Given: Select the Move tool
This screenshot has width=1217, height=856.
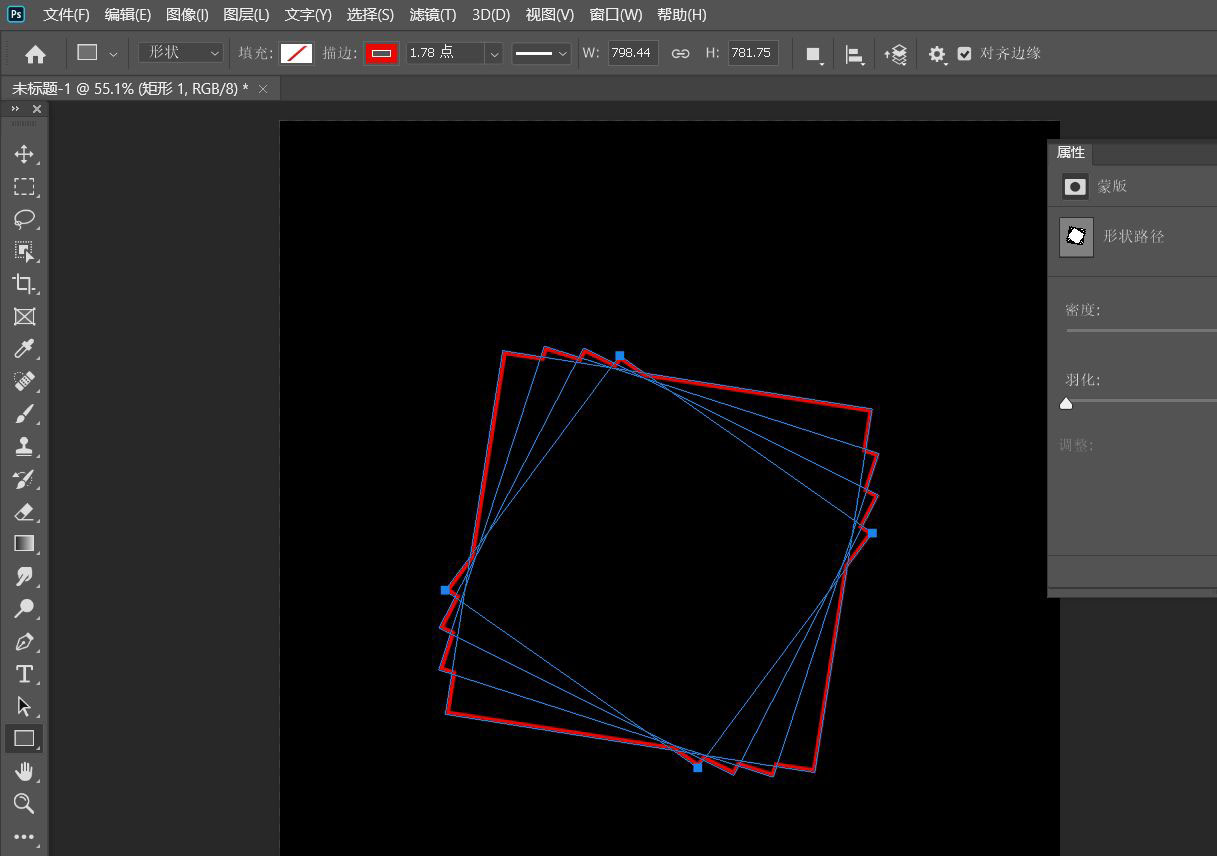Looking at the screenshot, I should coord(24,154).
